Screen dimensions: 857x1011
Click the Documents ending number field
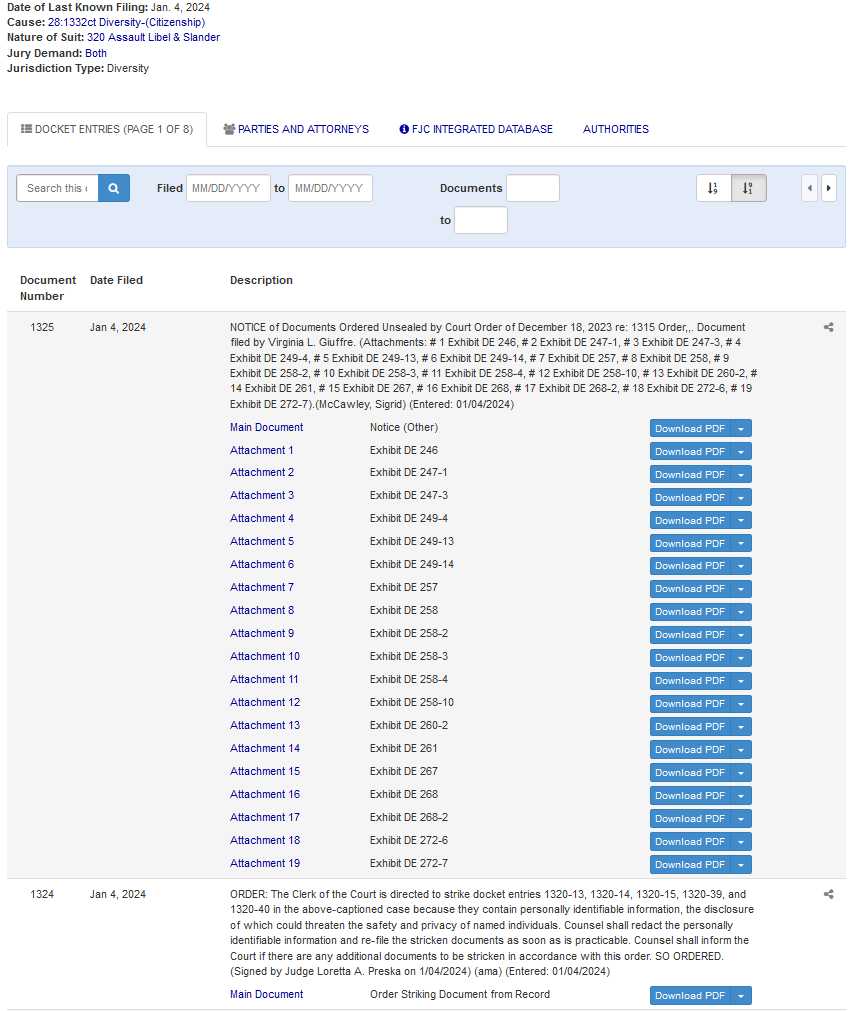480,220
